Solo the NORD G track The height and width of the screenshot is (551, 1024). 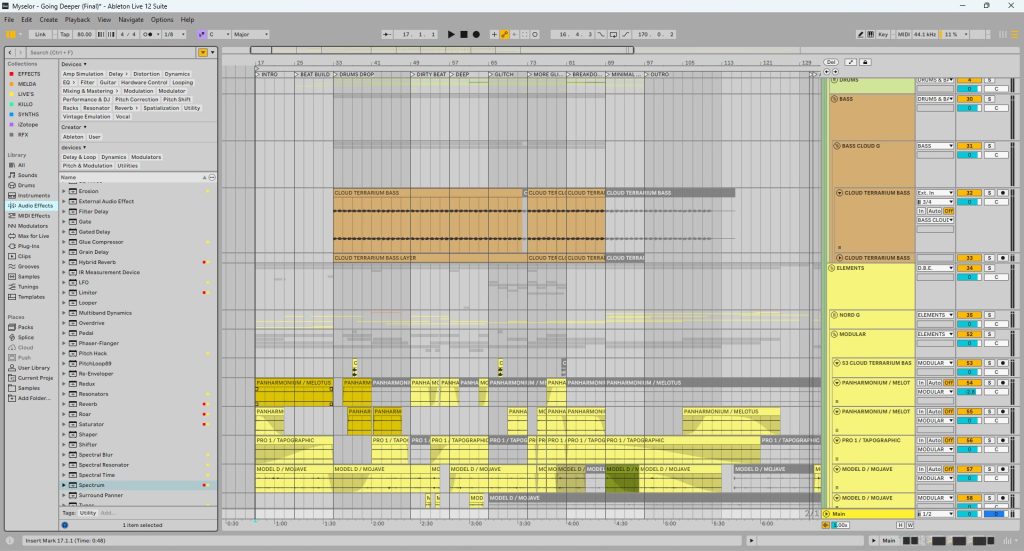[989, 315]
